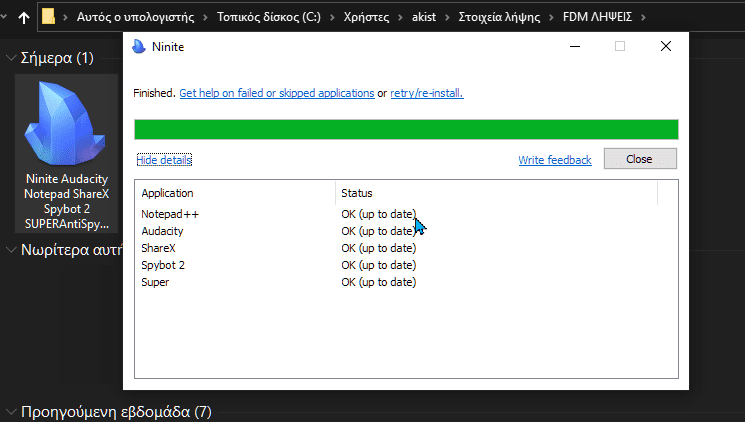Click the Ninite crystal icon in title bar
Screen dimensions: 745x422
point(139,47)
